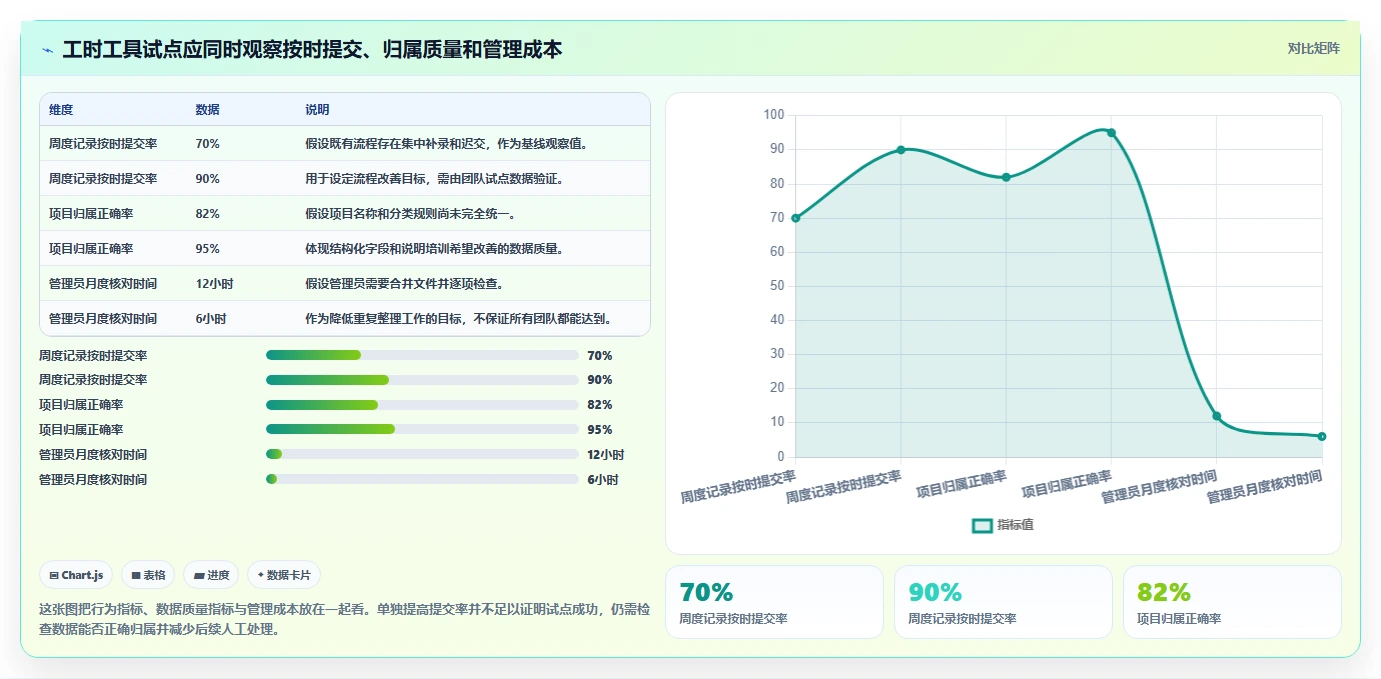Click the lightning icon beside the title
The width and height of the screenshot is (1381, 679).
[47, 49]
